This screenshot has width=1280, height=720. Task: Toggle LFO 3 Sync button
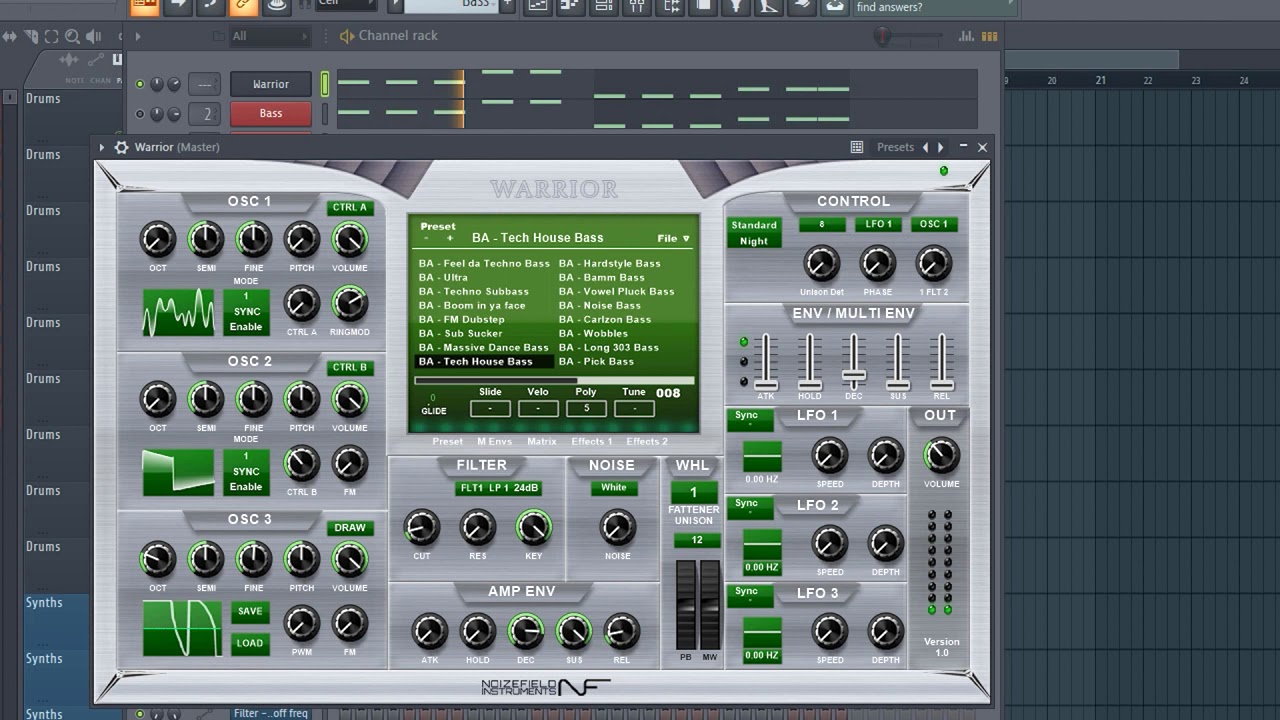(x=750, y=595)
